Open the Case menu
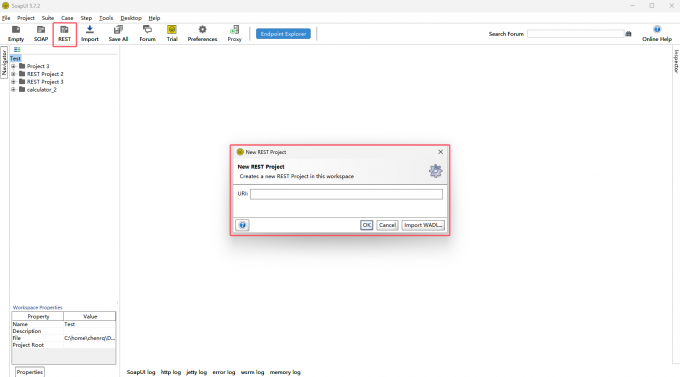The image size is (680, 377). click(67, 18)
